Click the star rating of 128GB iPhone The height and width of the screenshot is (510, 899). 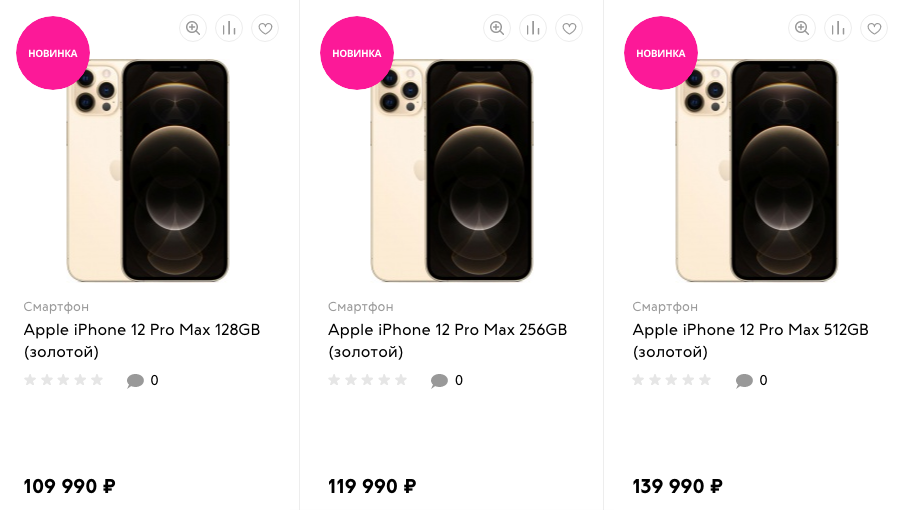[64, 380]
